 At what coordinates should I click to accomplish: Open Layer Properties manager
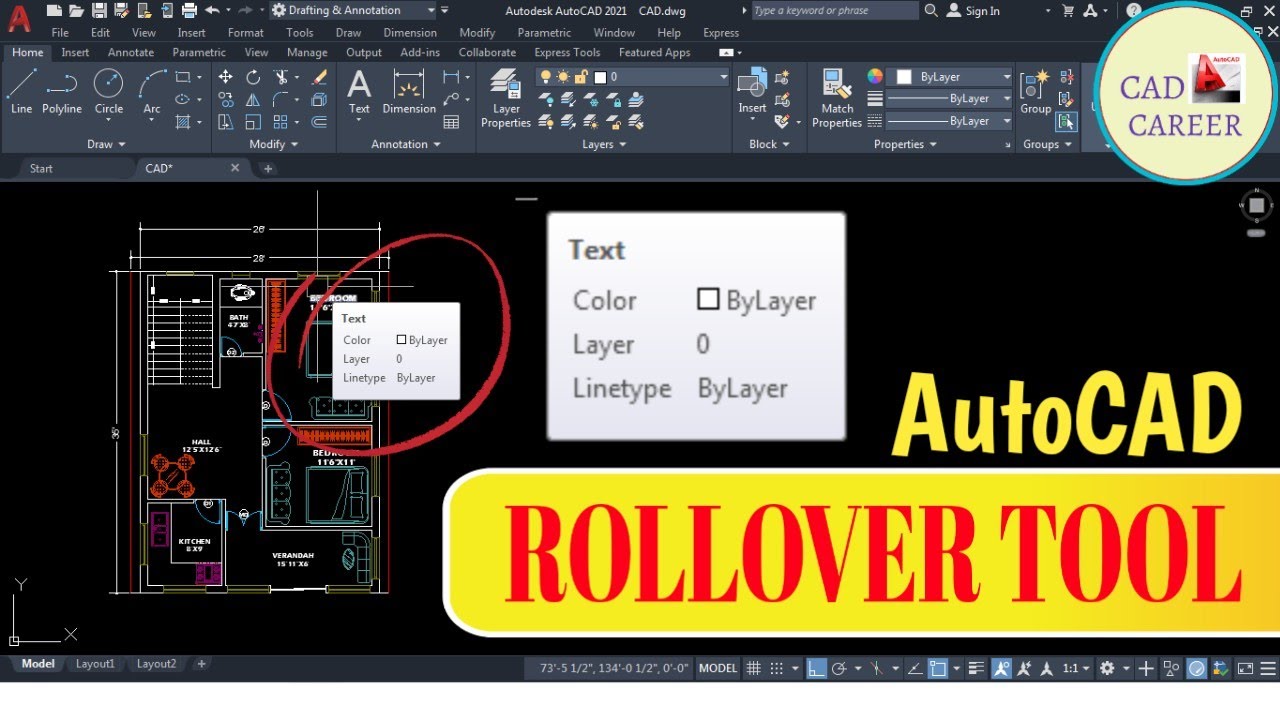[x=506, y=98]
